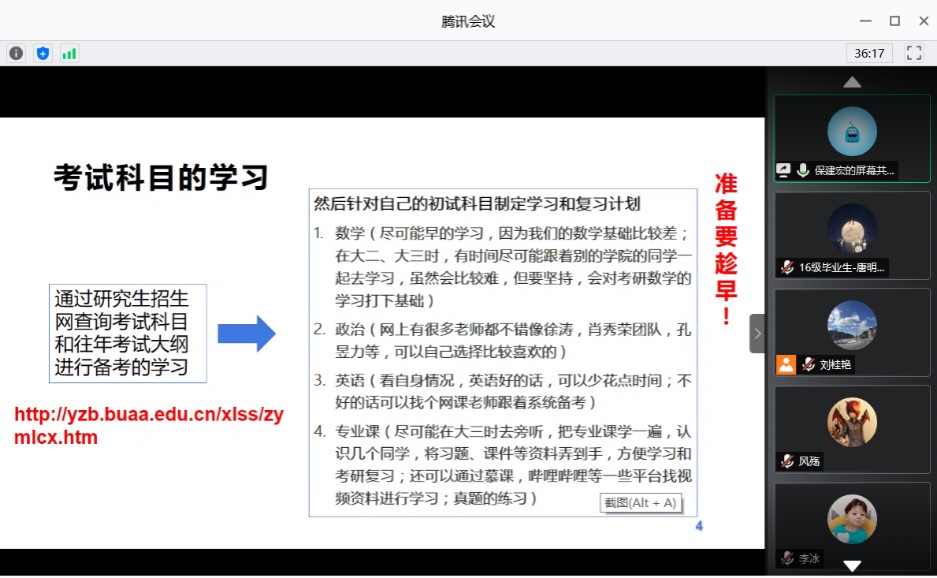The image size is (937, 578).
Task: Click the muted mic icon for 风殇
Action: [788, 461]
